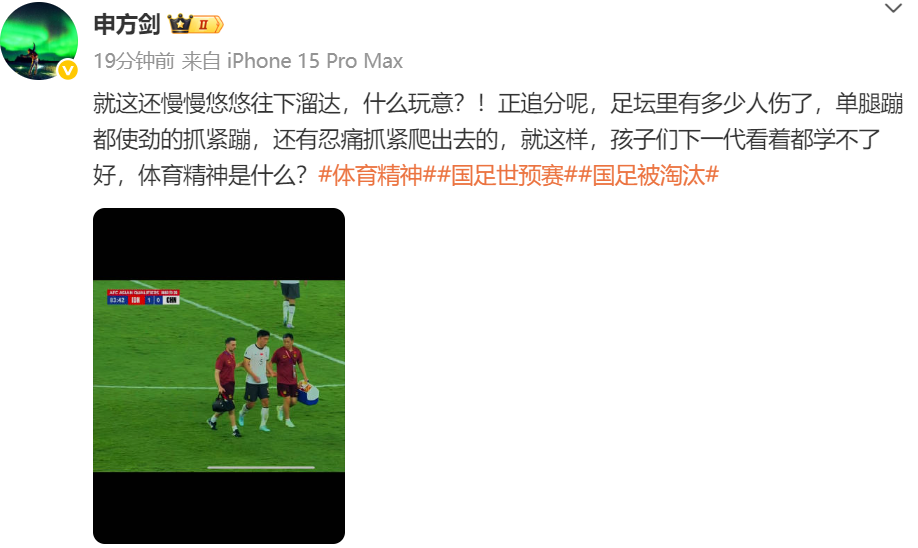Click the iPhone 15 Pro Max source

[x=314, y=61]
